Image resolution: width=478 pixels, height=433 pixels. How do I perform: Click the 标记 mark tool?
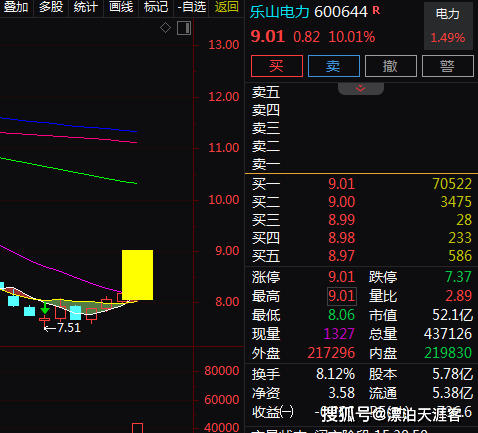tap(156, 7)
